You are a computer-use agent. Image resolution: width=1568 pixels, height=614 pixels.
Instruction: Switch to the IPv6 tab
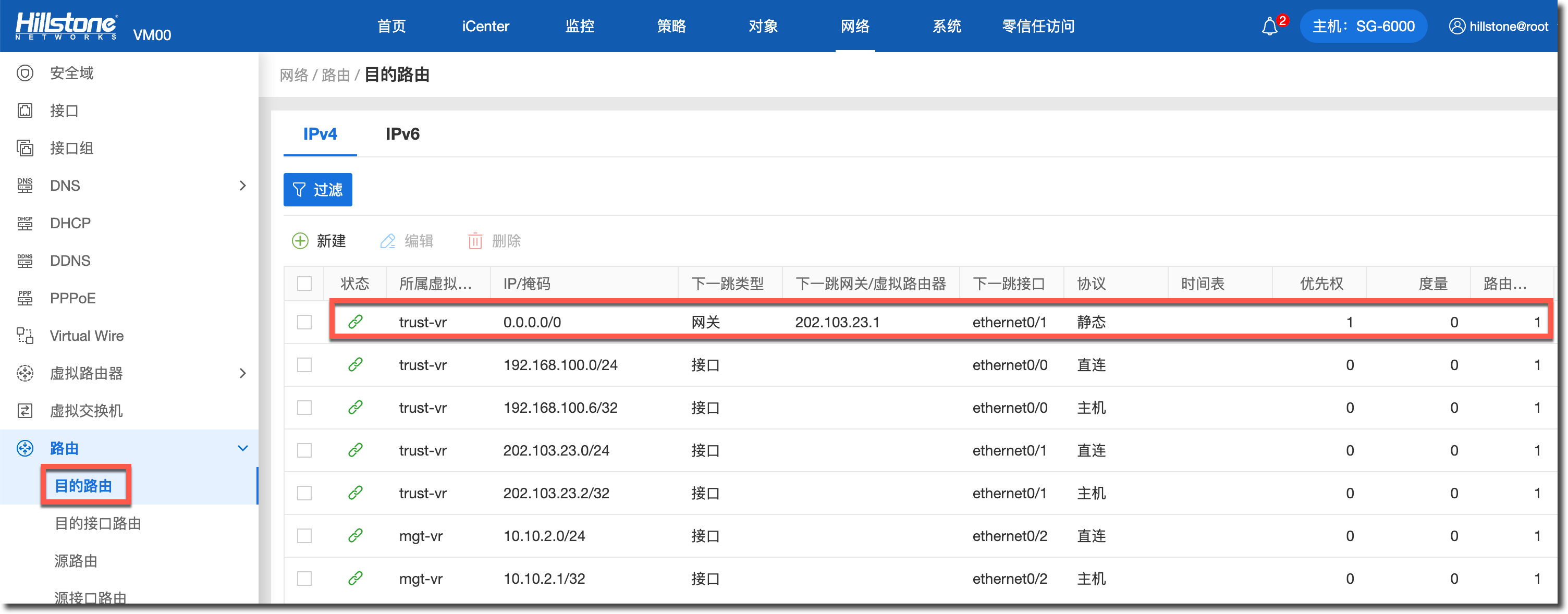(402, 134)
